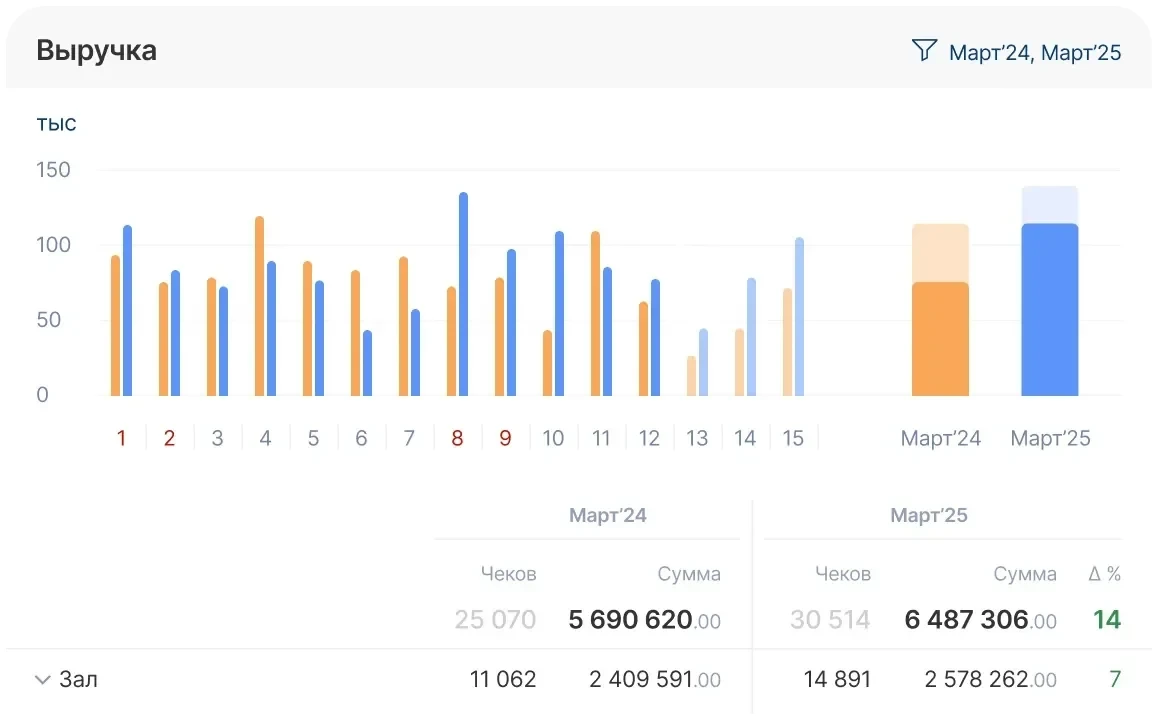The width and height of the screenshot is (1158, 720).
Task: Select day 15 on the chart axis
Action: [793, 438]
